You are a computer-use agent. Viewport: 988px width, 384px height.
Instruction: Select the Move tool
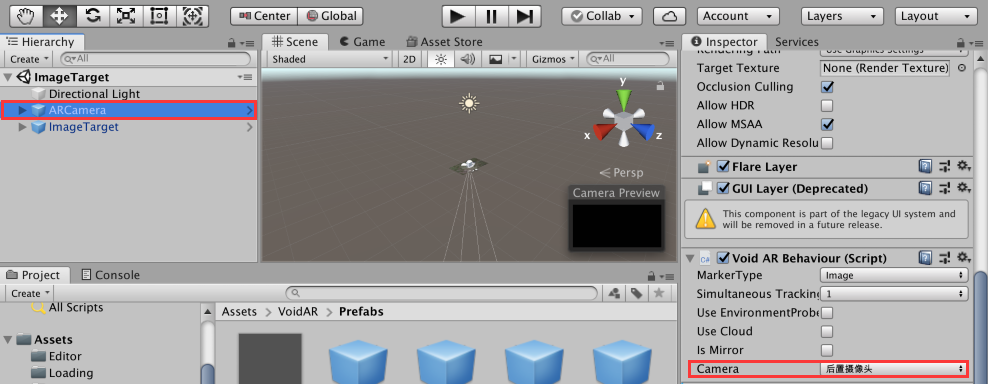click(60, 16)
